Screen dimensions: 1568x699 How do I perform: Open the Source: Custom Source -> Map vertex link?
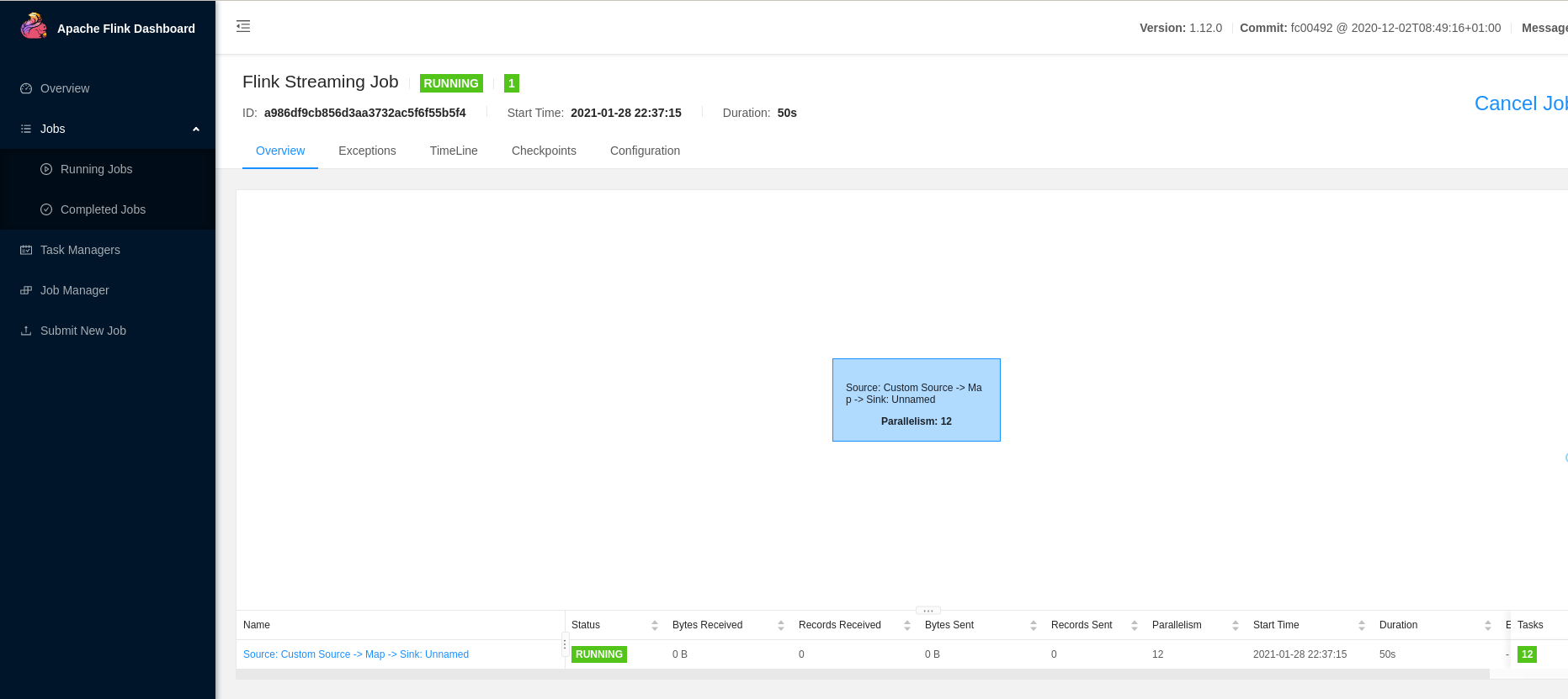point(356,654)
